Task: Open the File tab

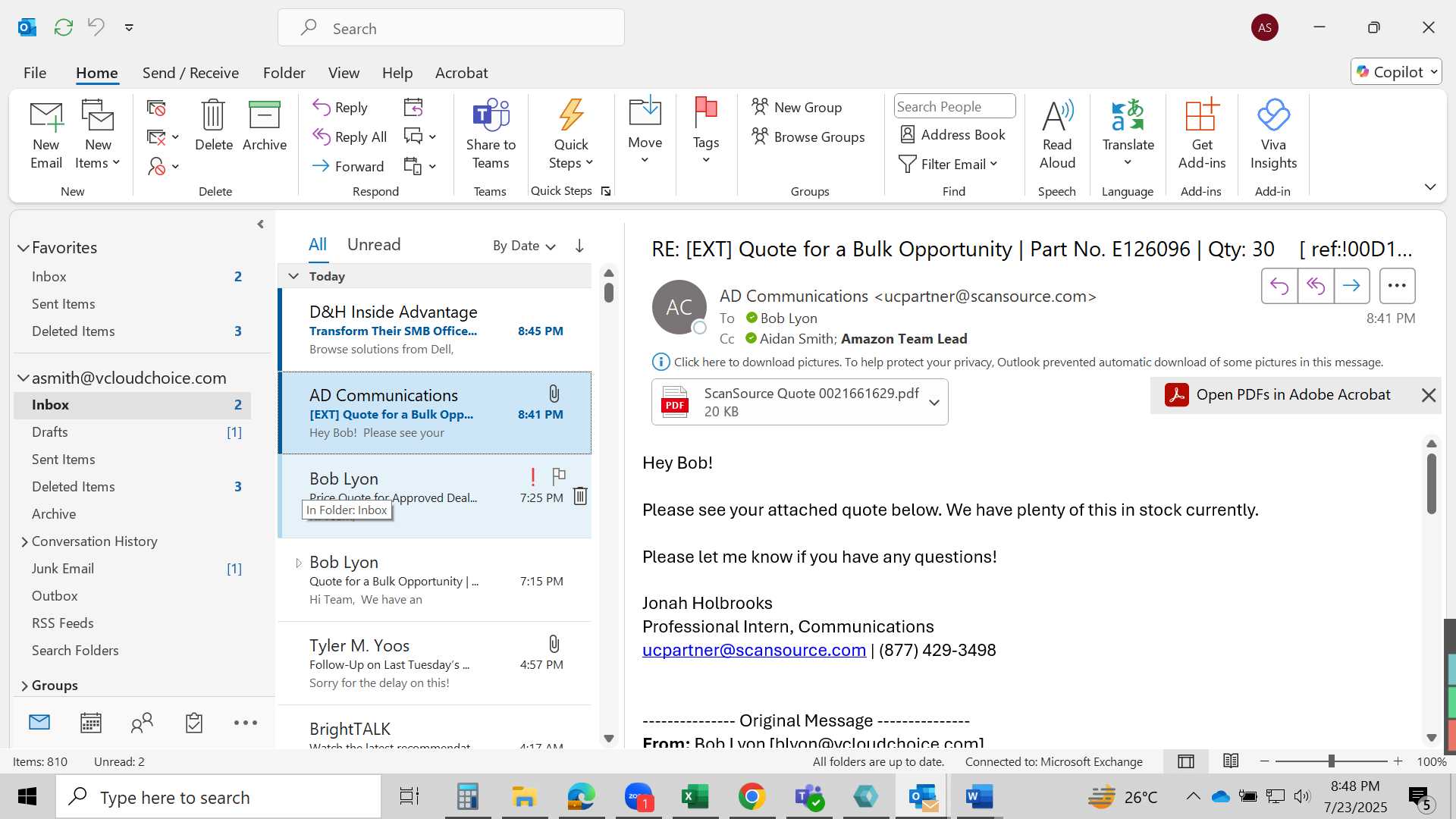Action: (35, 73)
